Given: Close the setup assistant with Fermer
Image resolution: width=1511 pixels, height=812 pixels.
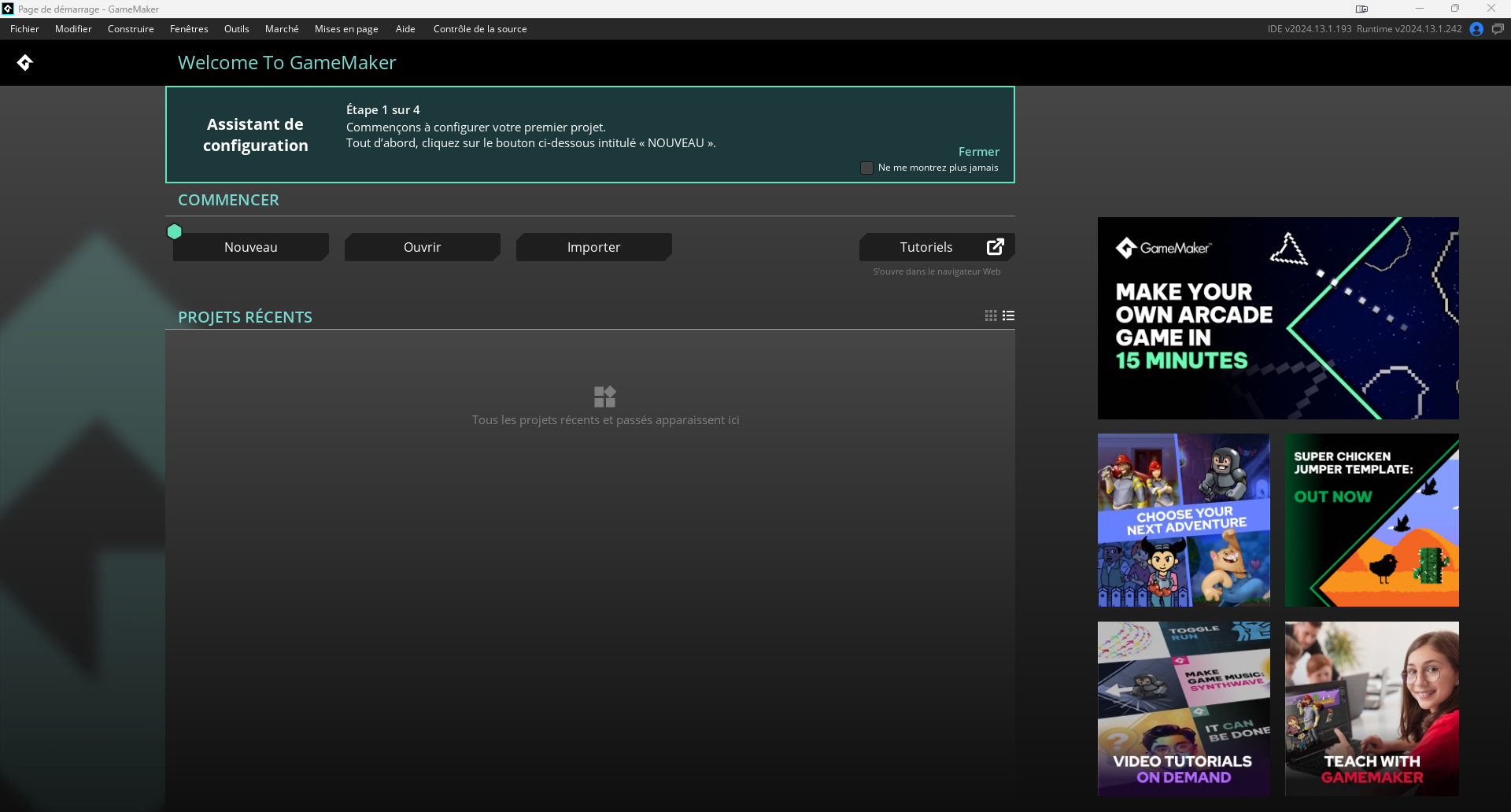Looking at the screenshot, I should (x=979, y=152).
